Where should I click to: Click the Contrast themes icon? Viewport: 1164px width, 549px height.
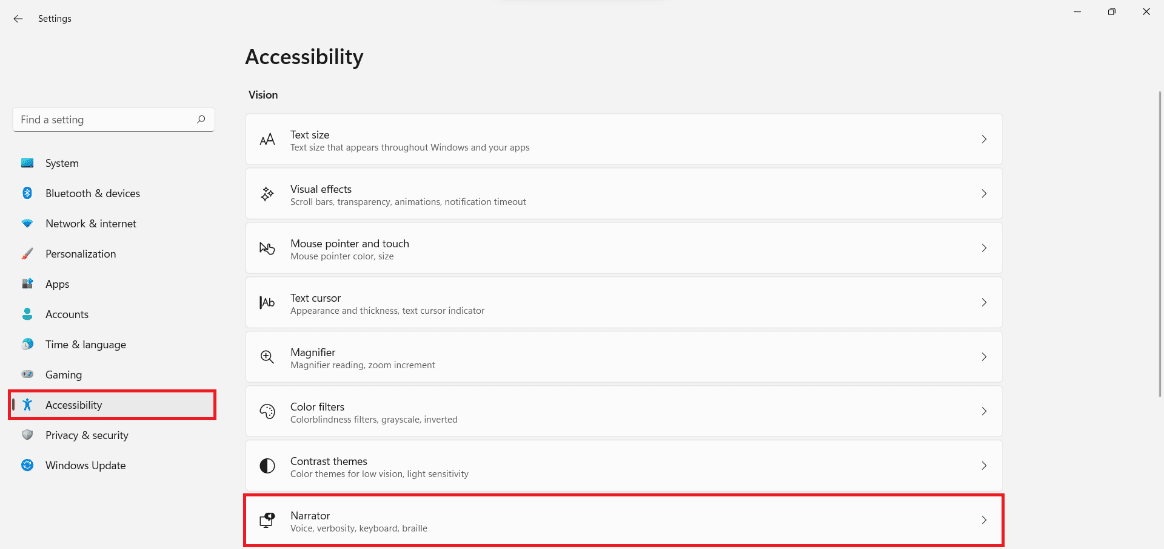267,466
